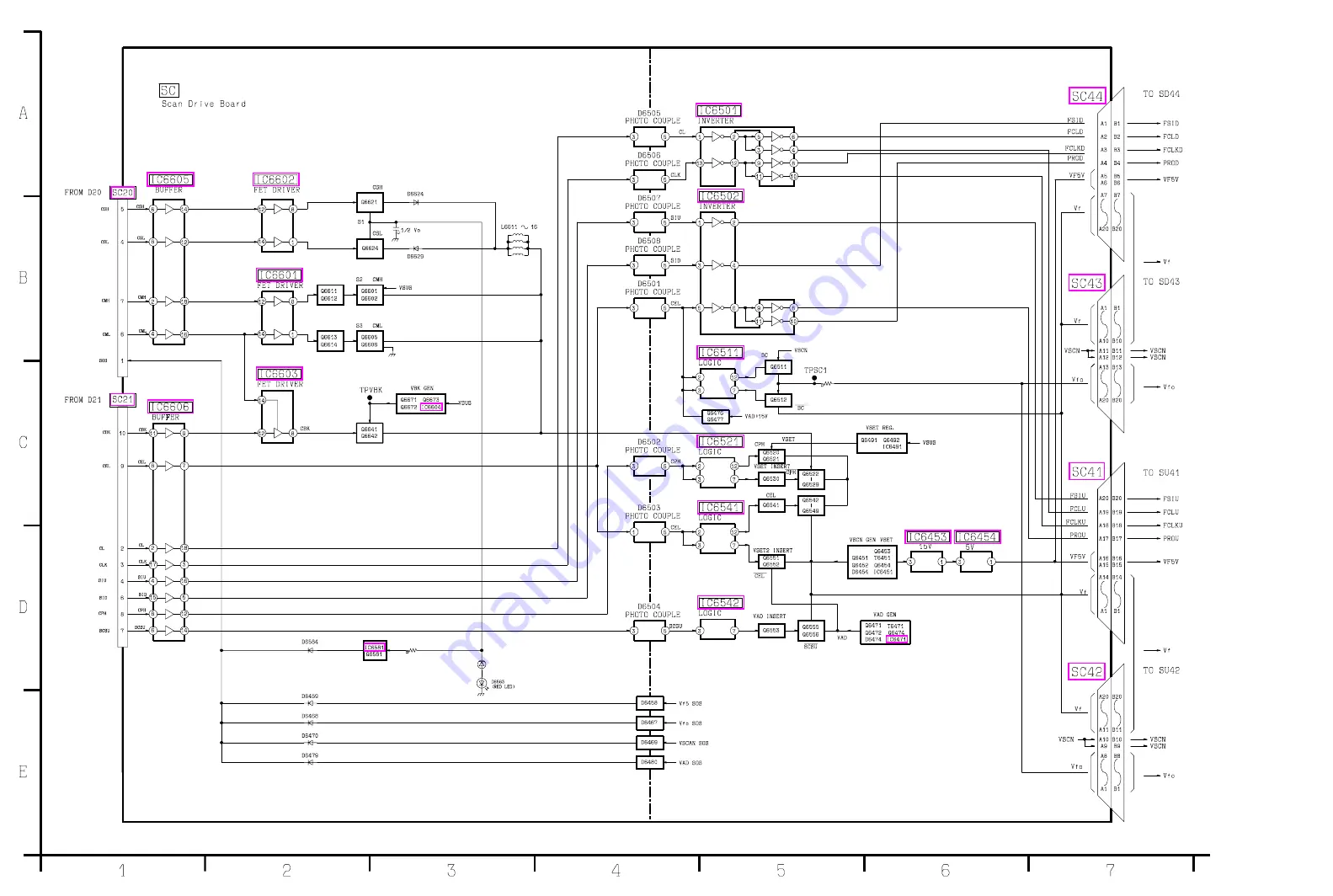Select the VSCN GEN VSET block
The height and width of the screenshot is (896, 1333).
click(872, 563)
